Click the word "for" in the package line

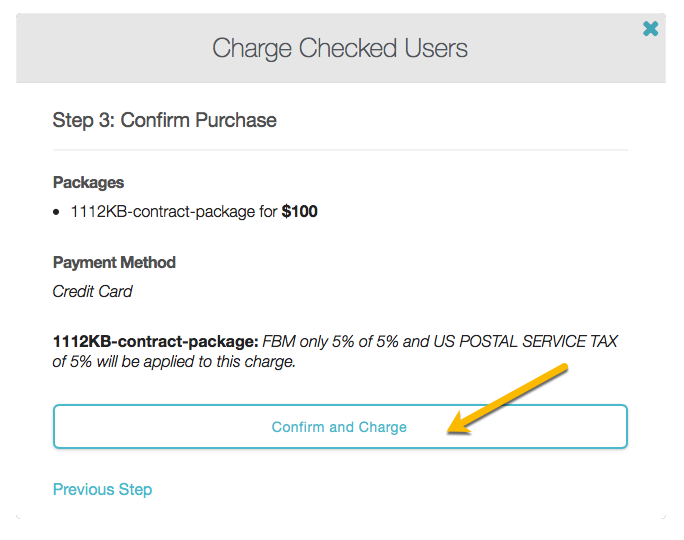267,212
